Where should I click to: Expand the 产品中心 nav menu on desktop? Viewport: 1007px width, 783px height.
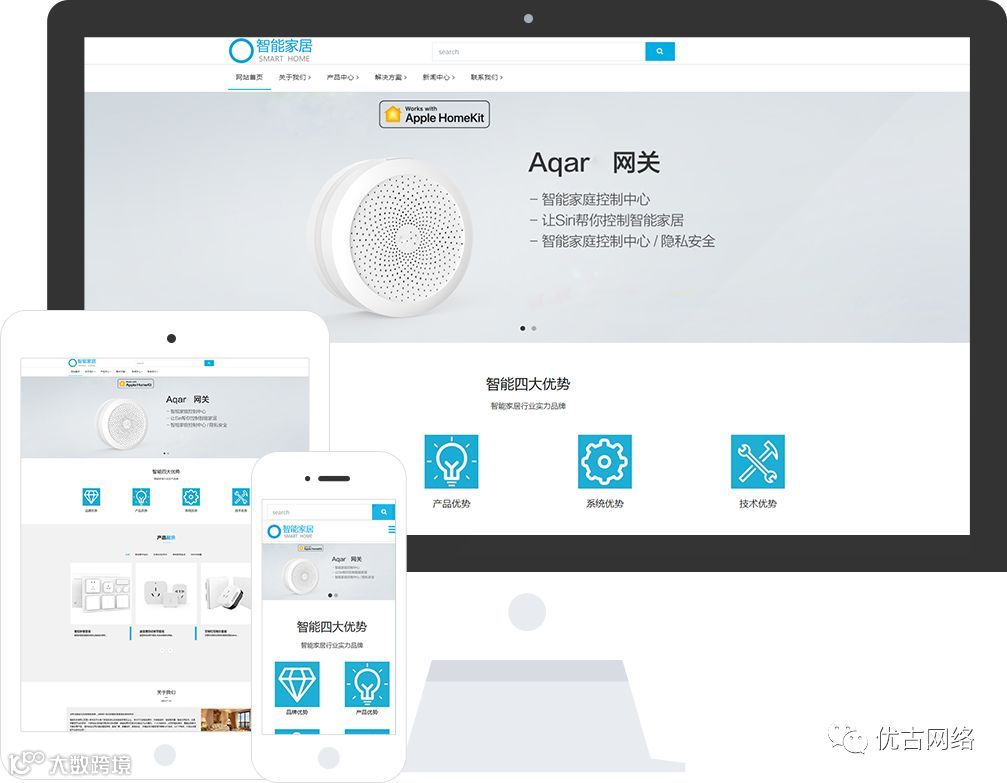pos(342,77)
